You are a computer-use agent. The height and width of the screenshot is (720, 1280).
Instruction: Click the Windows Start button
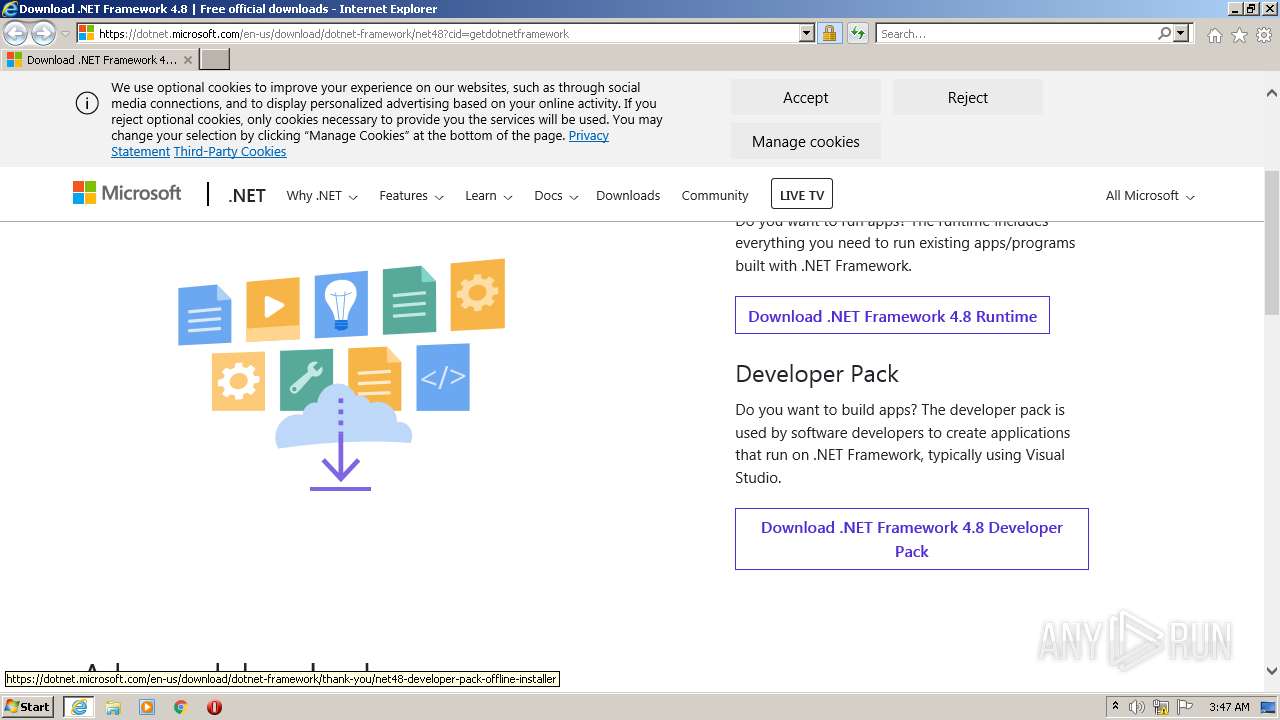coord(27,706)
